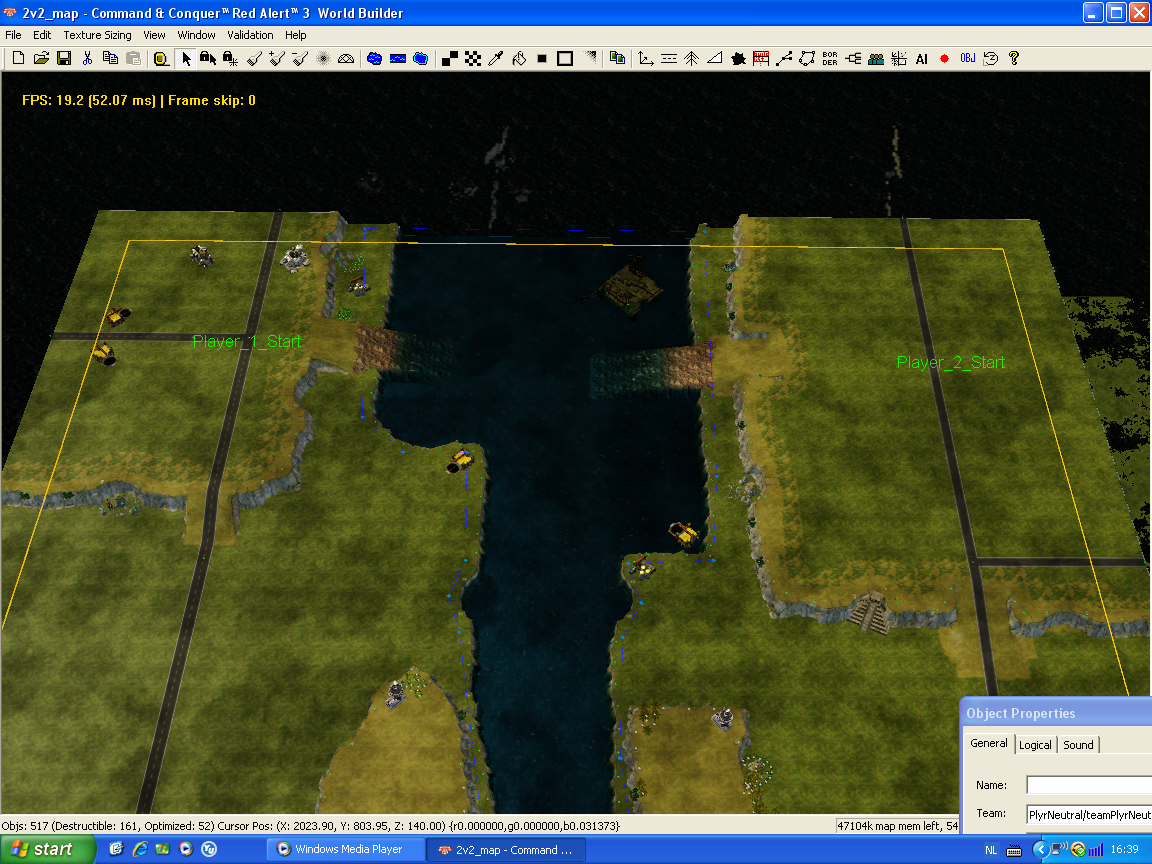
Task: Select the eyedropper tool
Action: pyautogui.click(x=496, y=58)
